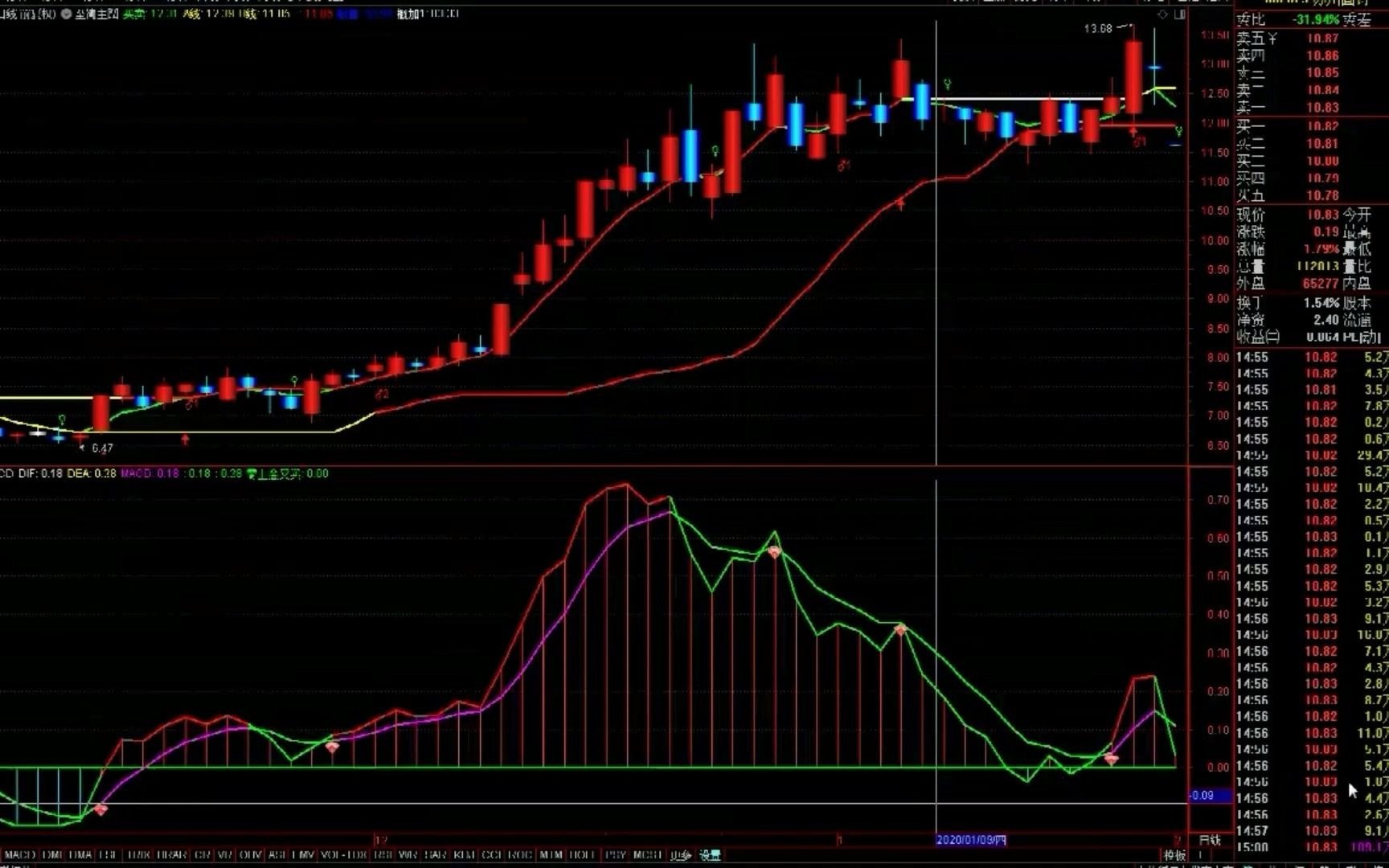Open the 设置 settings button

(x=710, y=855)
